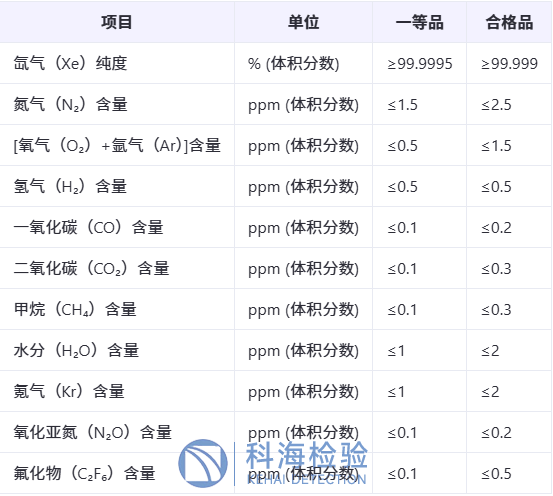
Task: Select first-grade ≤0.1 in 一氧化碳 row
Action: click(x=402, y=228)
